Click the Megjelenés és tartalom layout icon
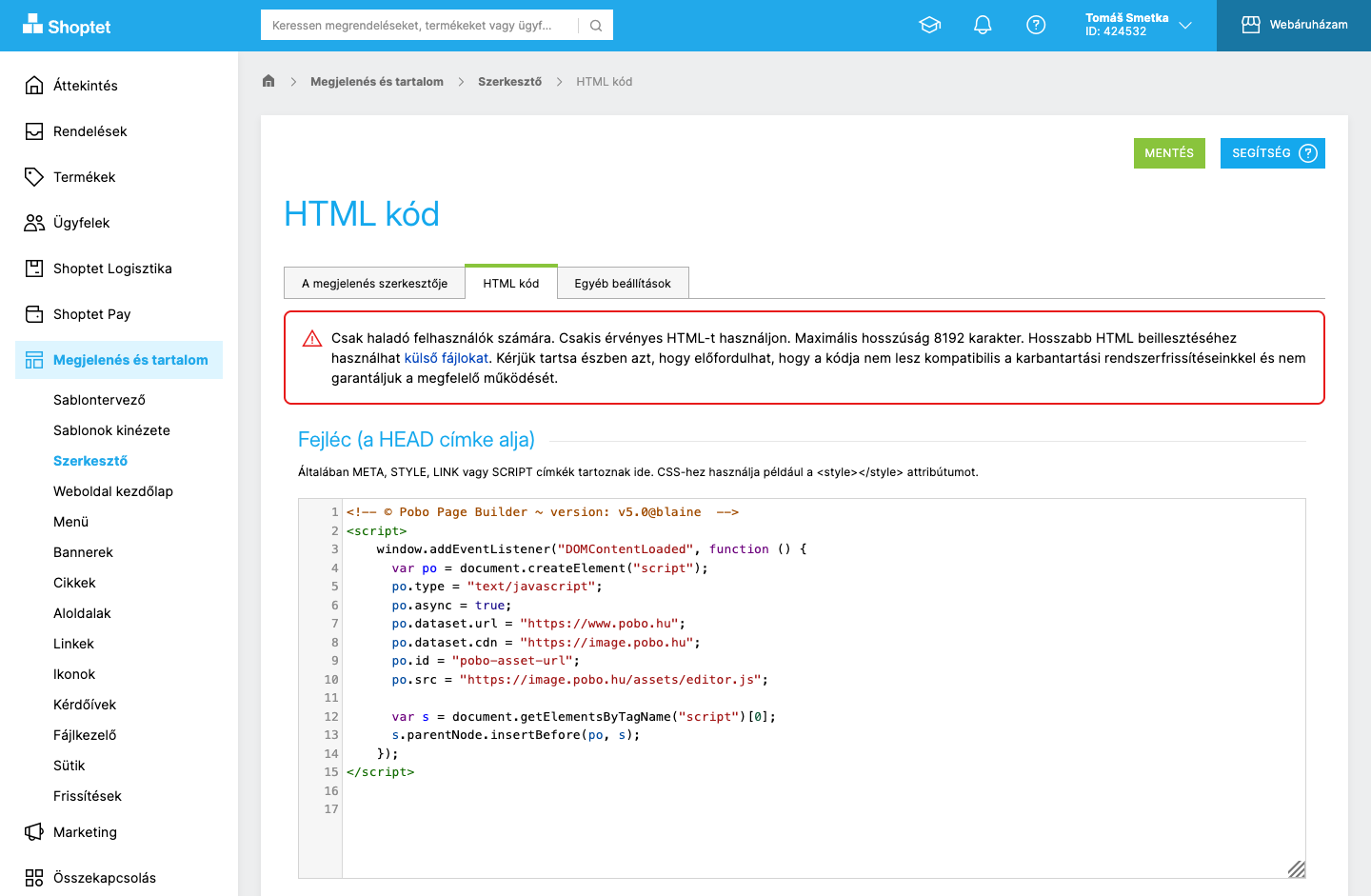Viewport: 1371px width, 896px height. click(x=34, y=360)
